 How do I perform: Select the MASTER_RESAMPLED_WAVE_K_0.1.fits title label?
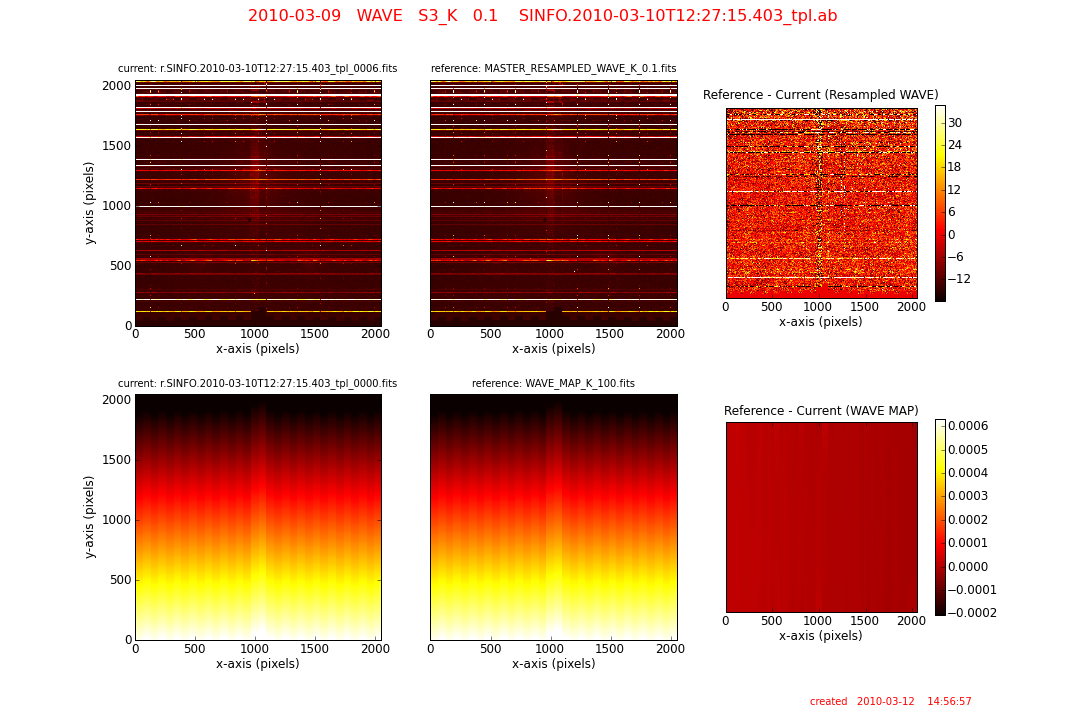553,69
